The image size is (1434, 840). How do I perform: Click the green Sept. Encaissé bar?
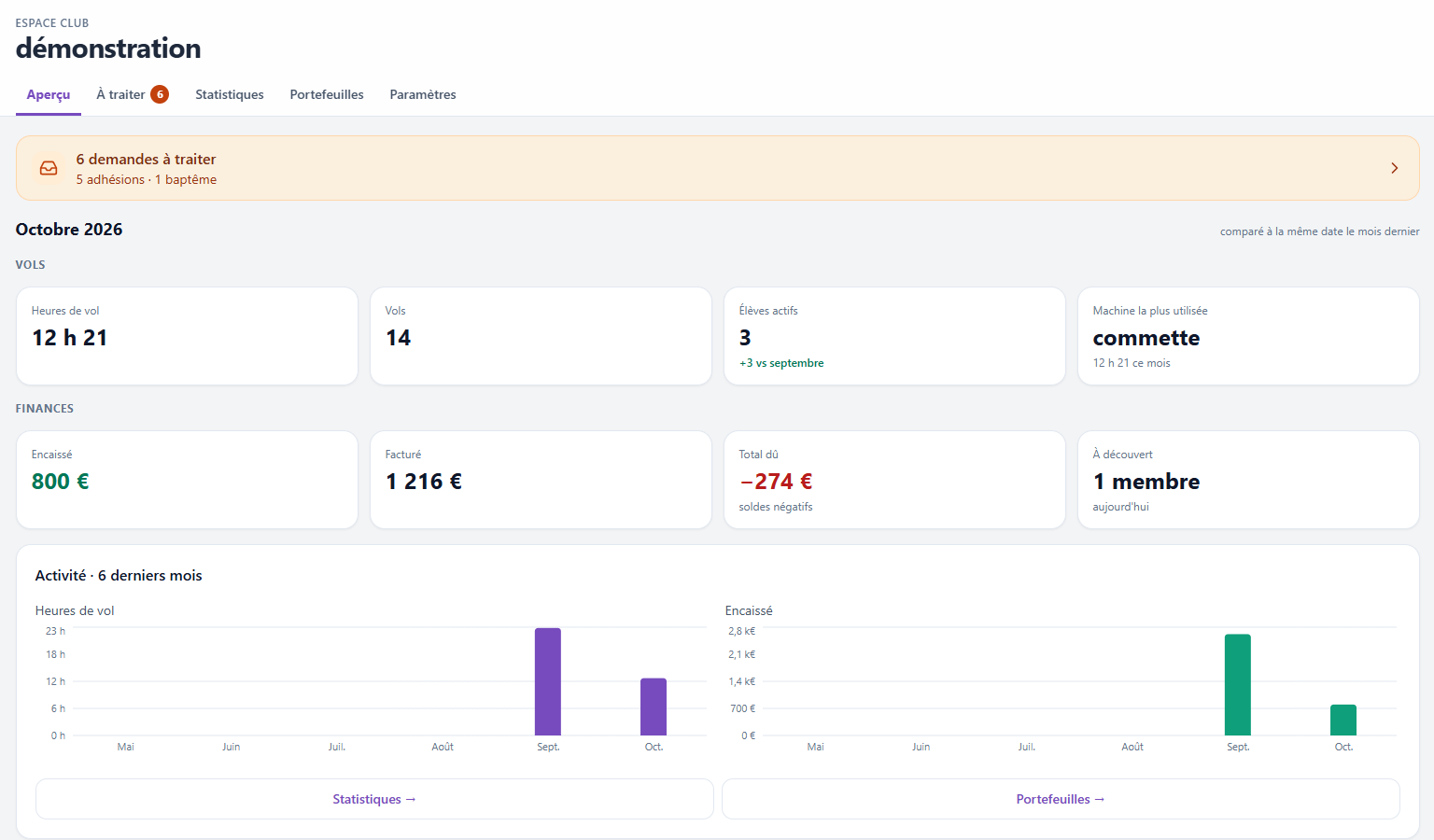click(x=1238, y=685)
